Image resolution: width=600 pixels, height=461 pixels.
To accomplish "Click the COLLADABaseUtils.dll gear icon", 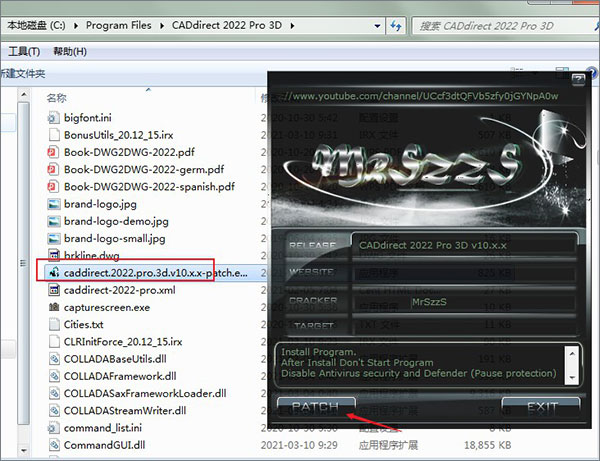I will coord(54,359).
